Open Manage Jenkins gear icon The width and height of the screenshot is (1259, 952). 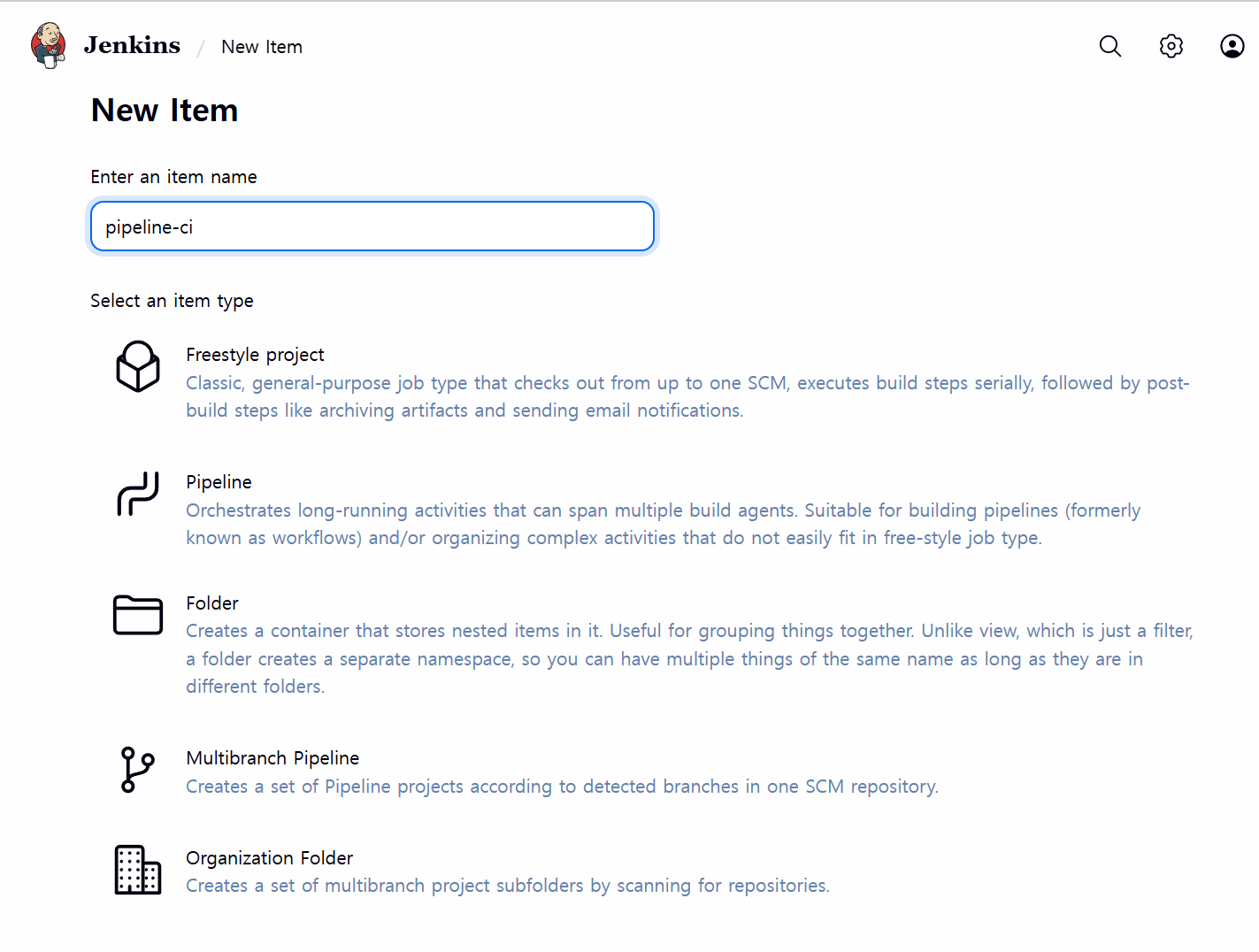1171,46
